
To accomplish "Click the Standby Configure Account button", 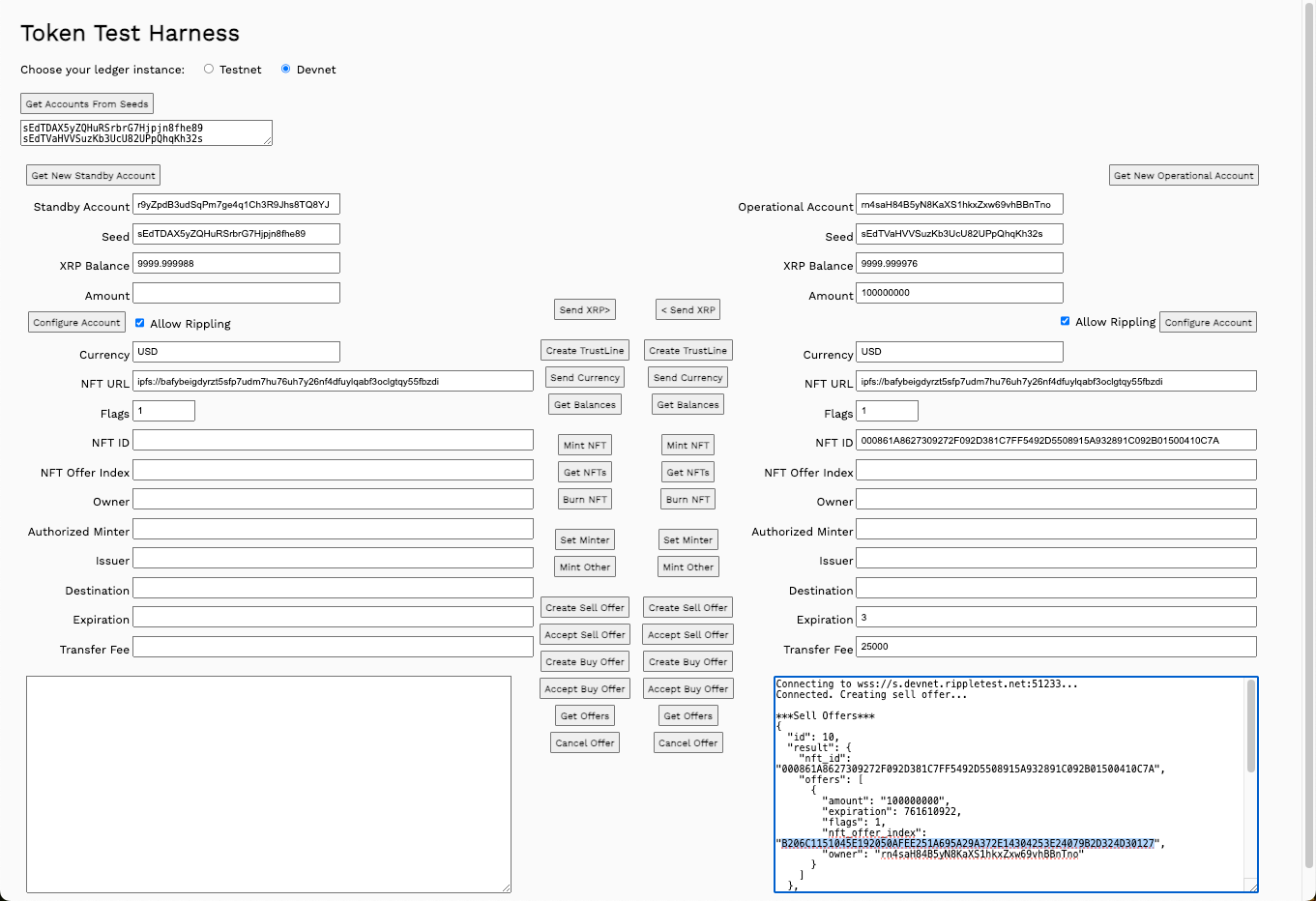I will pyautogui.click(x=76, y=323).
